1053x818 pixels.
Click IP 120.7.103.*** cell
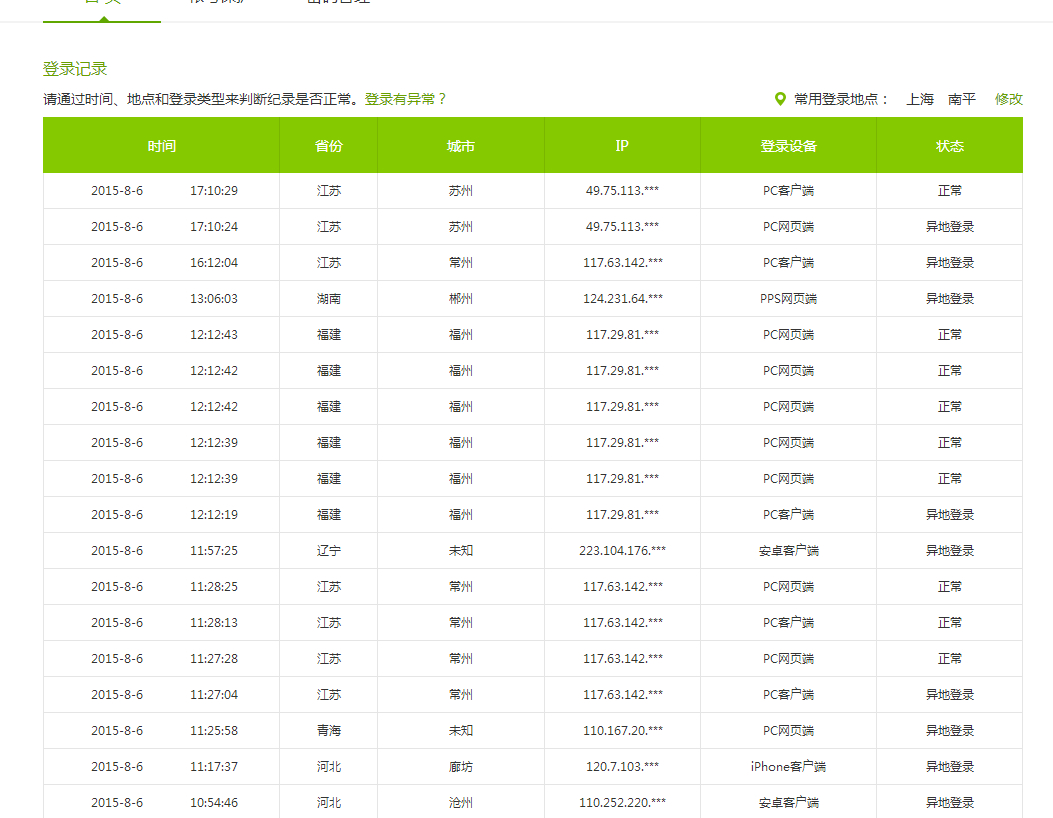(623, 767)
